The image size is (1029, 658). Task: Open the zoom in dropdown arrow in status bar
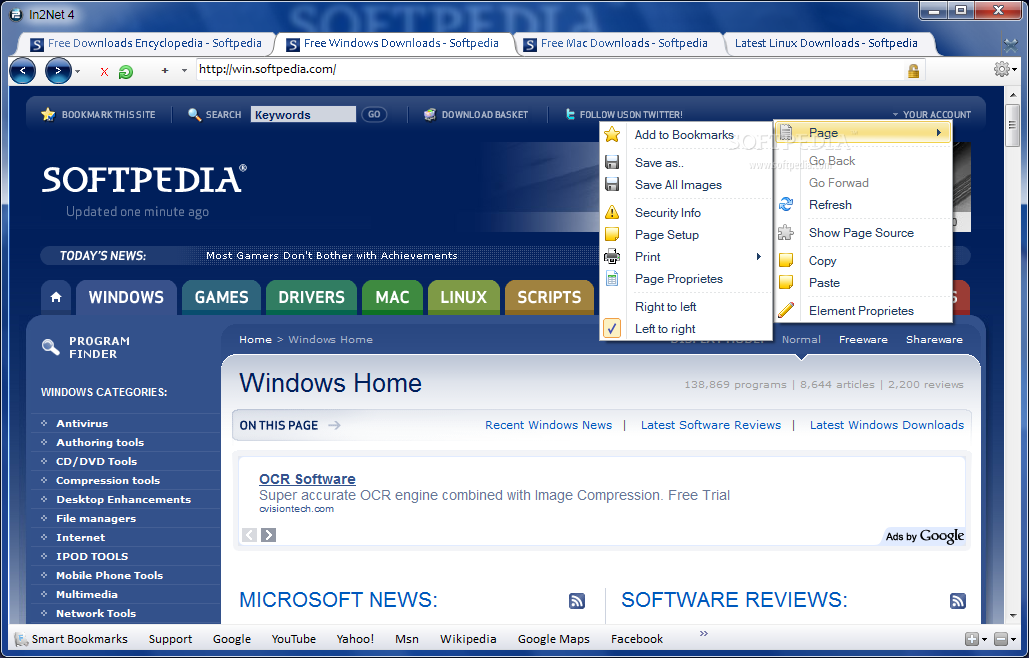pos(984,639)
